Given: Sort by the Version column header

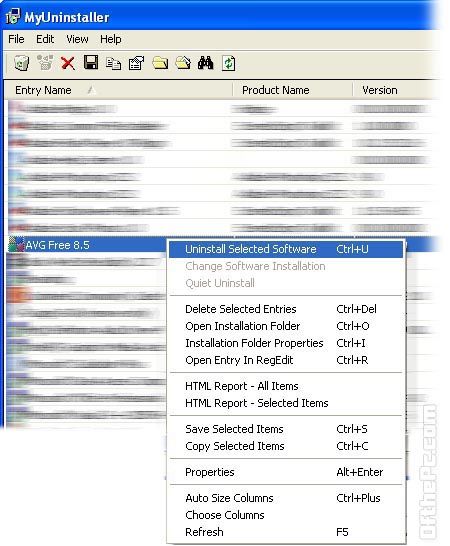Looking at the screenshot, I should point(395,90).
